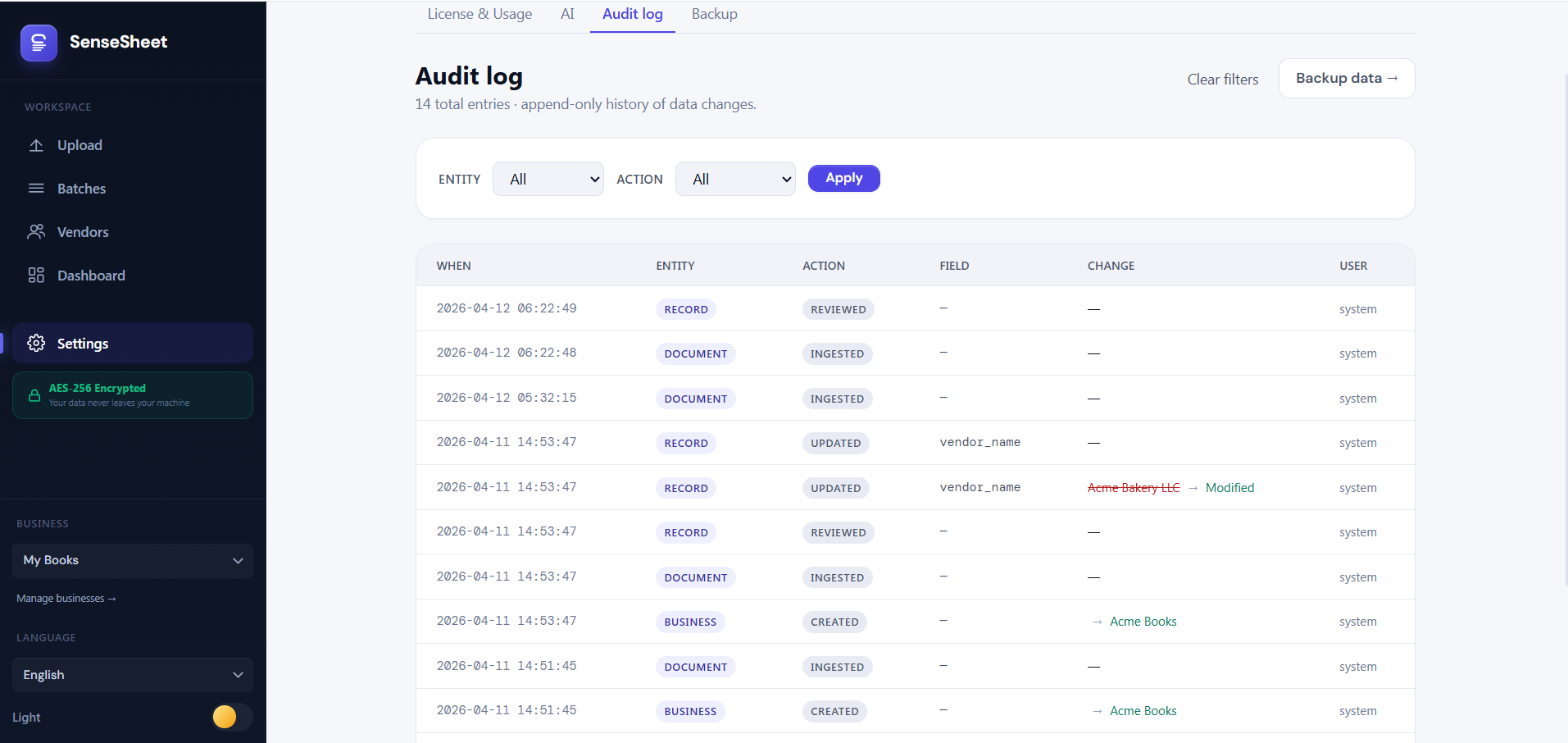Open Manage businesses link
Viewport: 1568px width, 743px height.
point(66,598)
